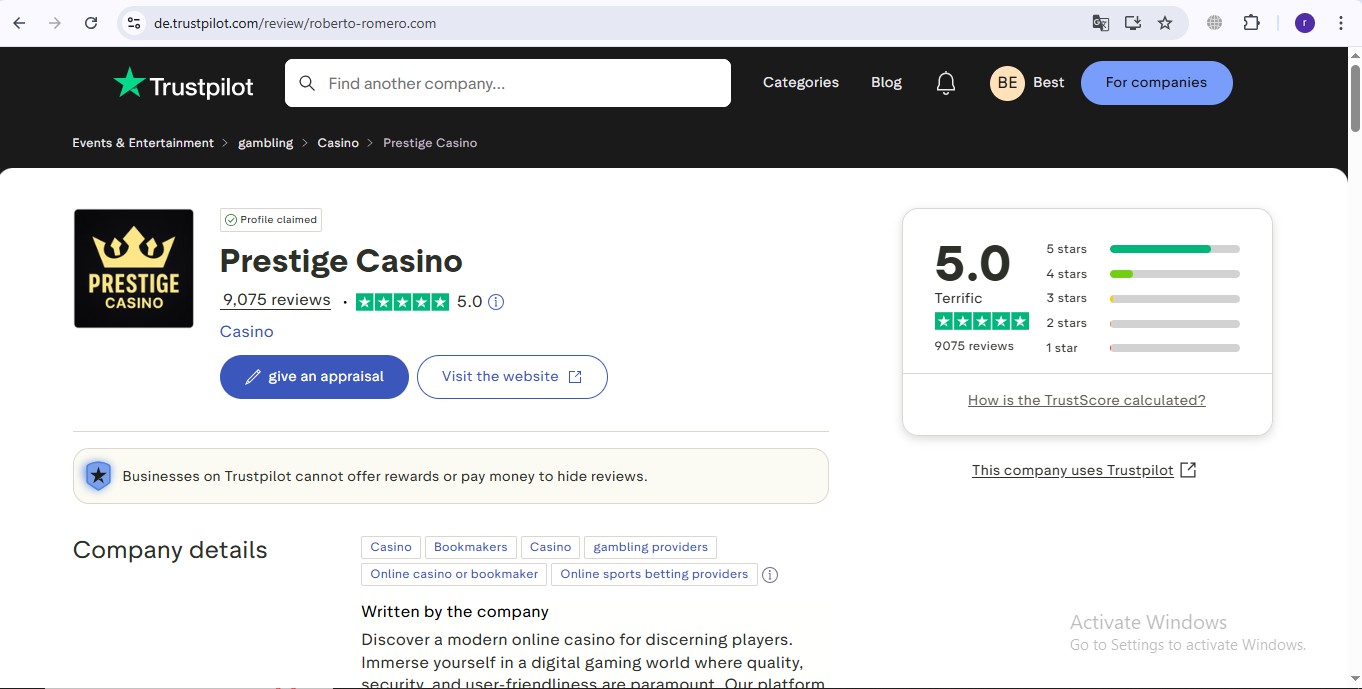Click the address bar URL
Viewport: 1362px width, 689px height.
click(295, 23)
